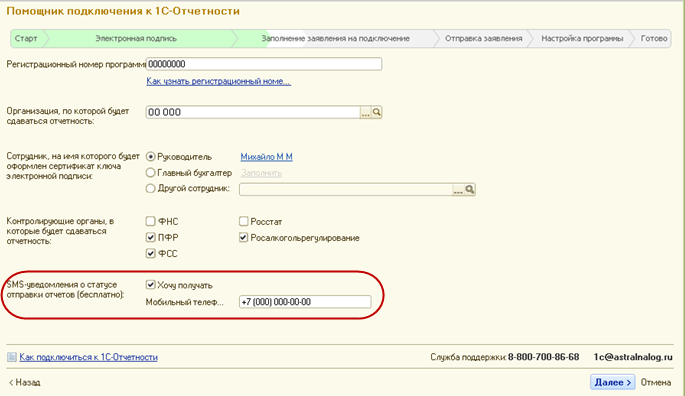Select the Другой сотрудник radio button
This screenshot has height=396, width=685.
pos(150,188)
